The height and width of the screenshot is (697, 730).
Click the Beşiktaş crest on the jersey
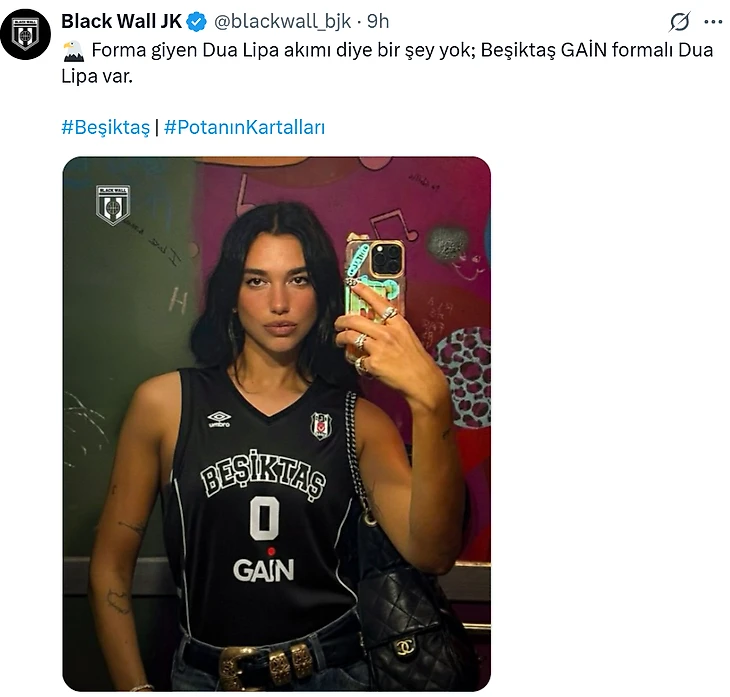coord(321,426)
